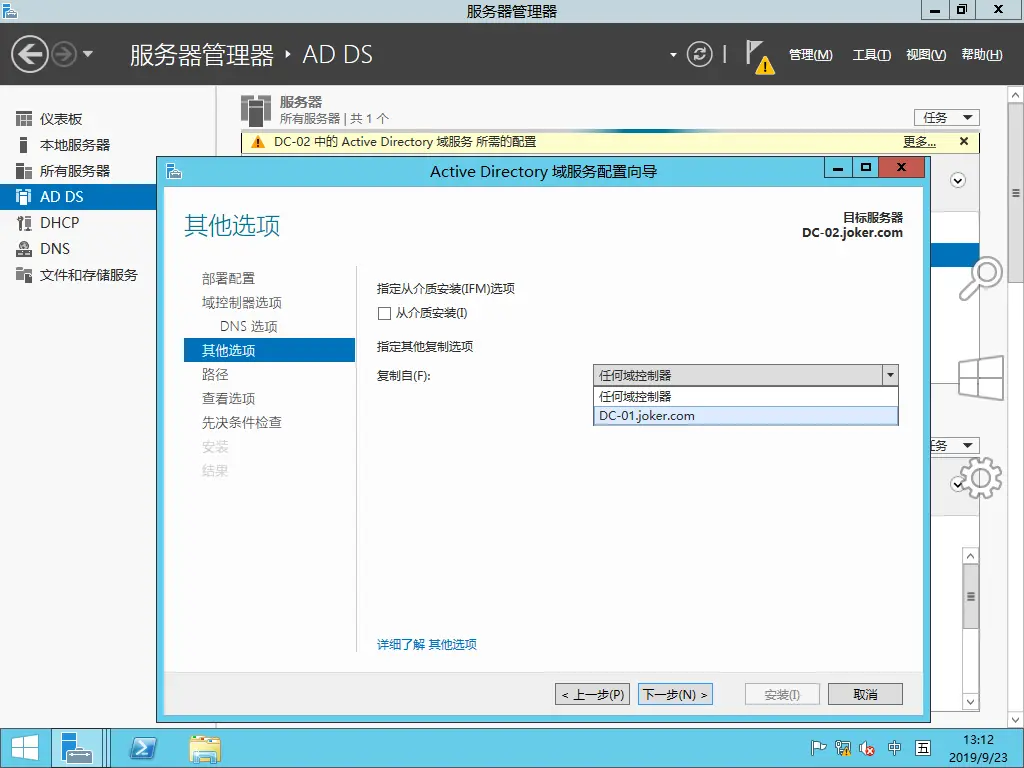Click 下一步(N) > button
This screenshot has height=768, width=1024.
[x=675, y=694]
